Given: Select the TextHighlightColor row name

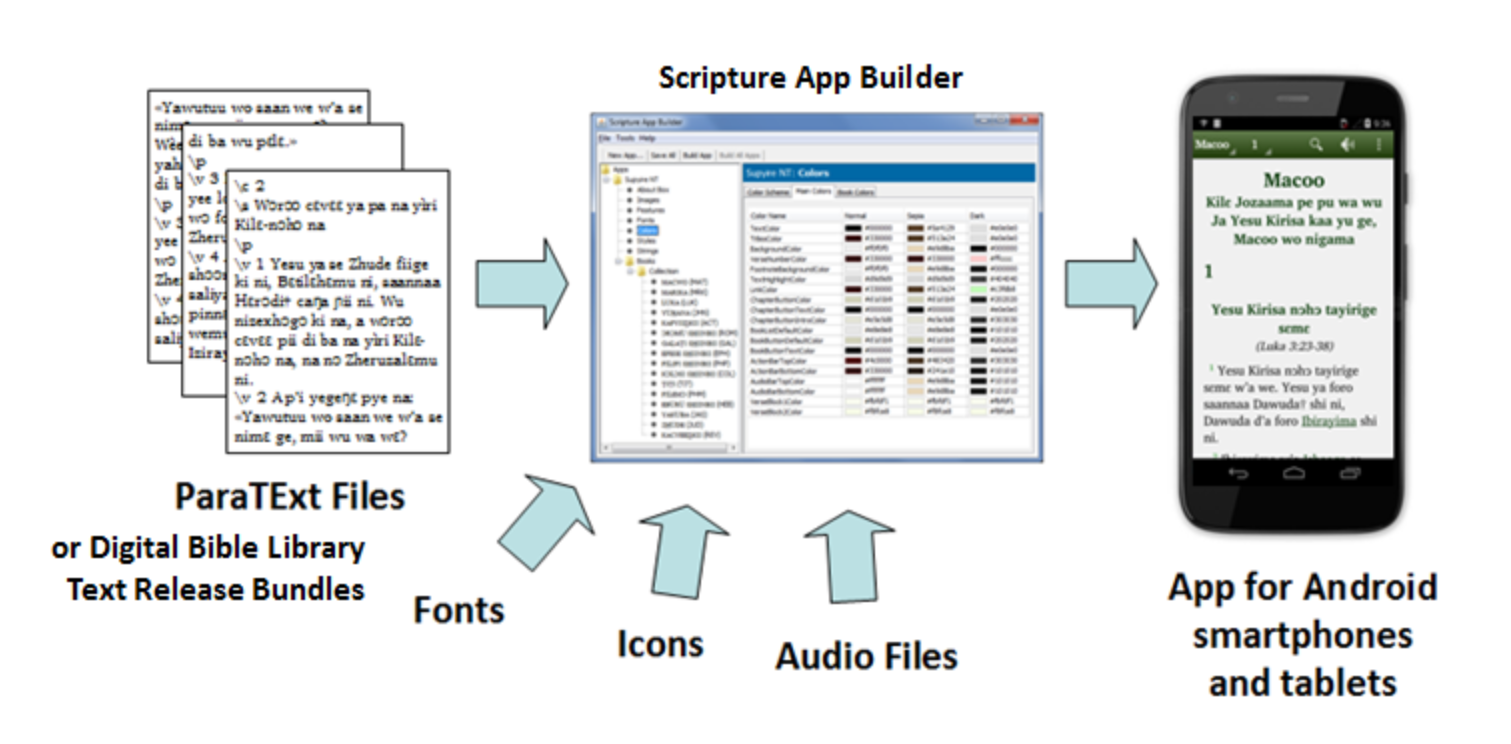Looking at the screenshot, I should tap(778, 279).
